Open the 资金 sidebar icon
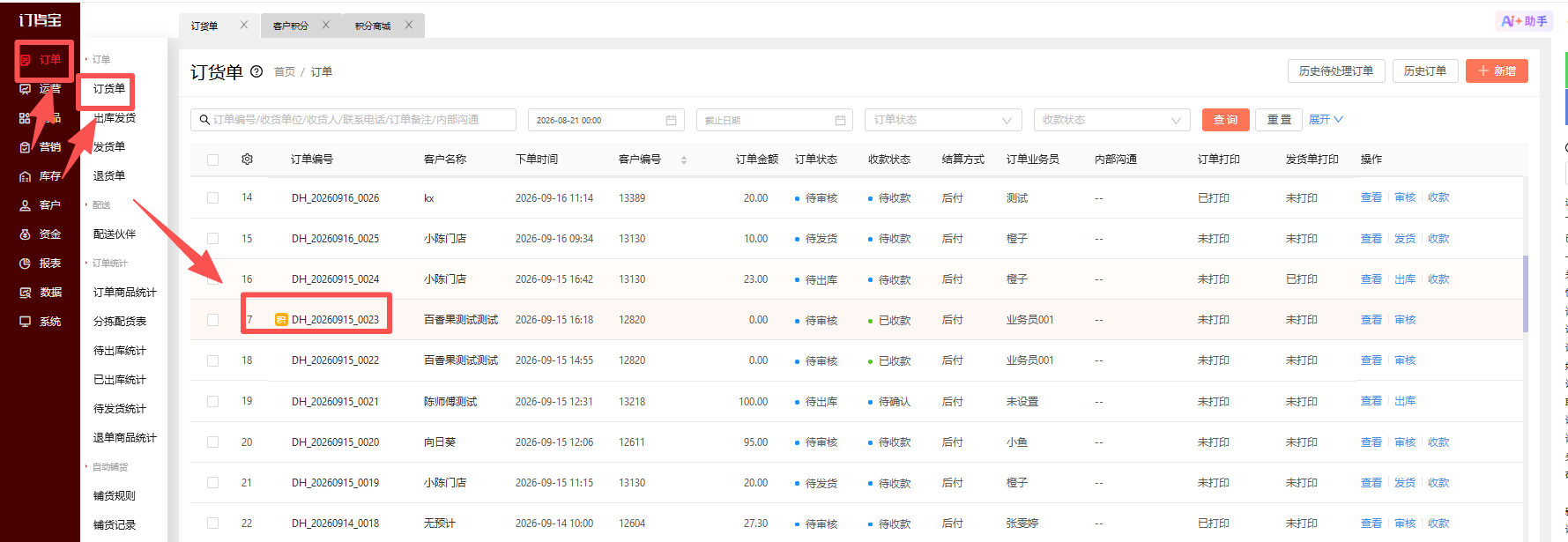Viewport: 1568px width, 542px height. [x=26, y=234]
